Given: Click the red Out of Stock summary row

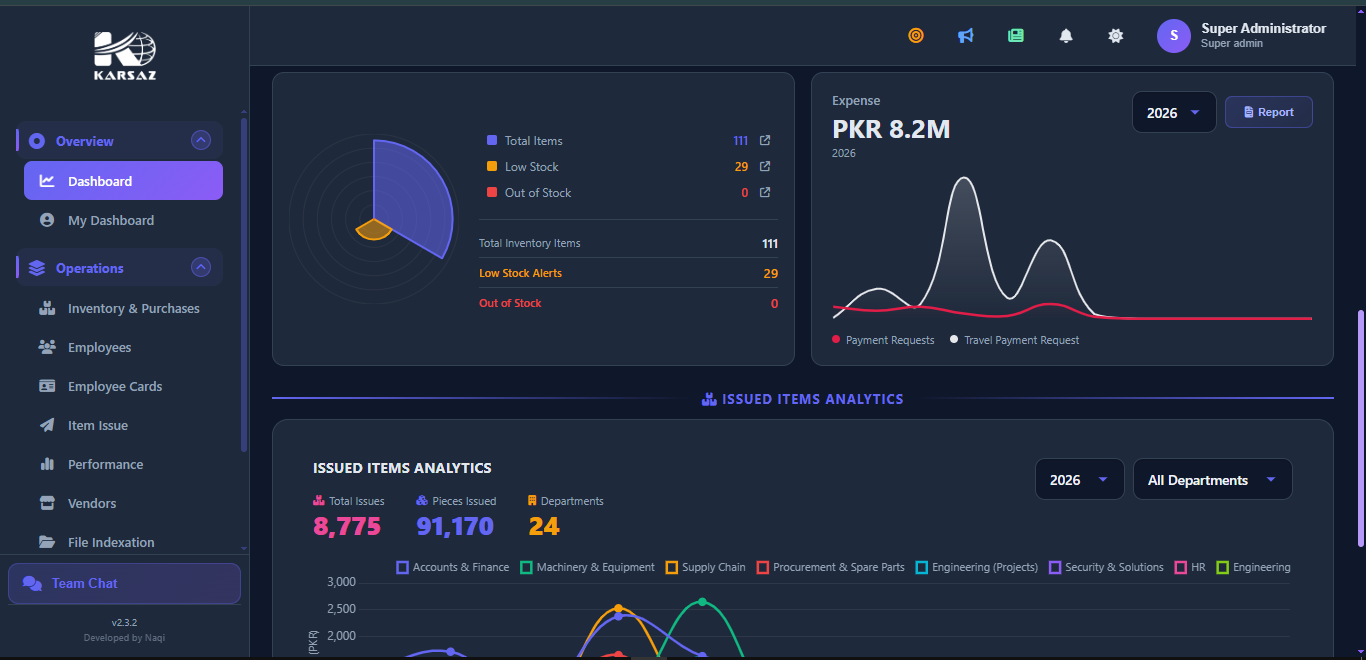Looking at the screenshot, I should coord(628,303).
